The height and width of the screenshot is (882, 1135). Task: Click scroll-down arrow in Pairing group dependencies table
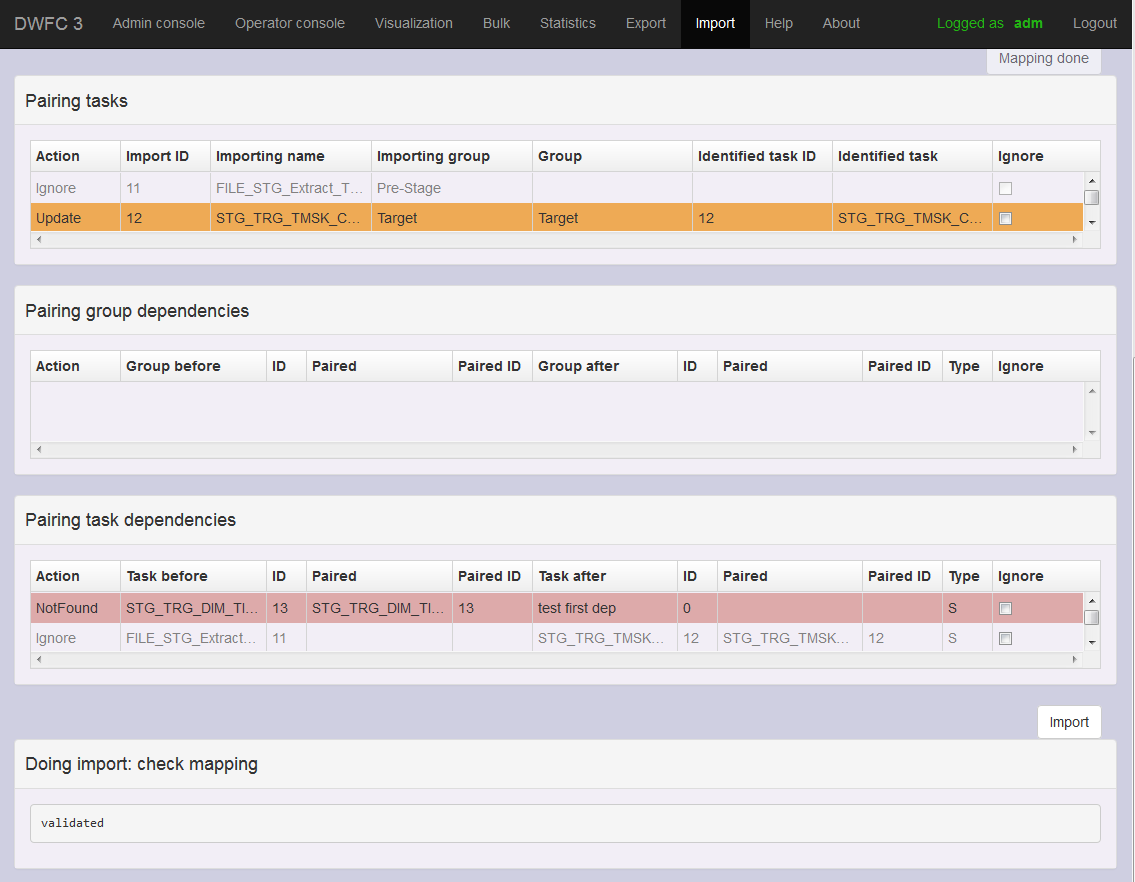click(x=1092, y=433)
